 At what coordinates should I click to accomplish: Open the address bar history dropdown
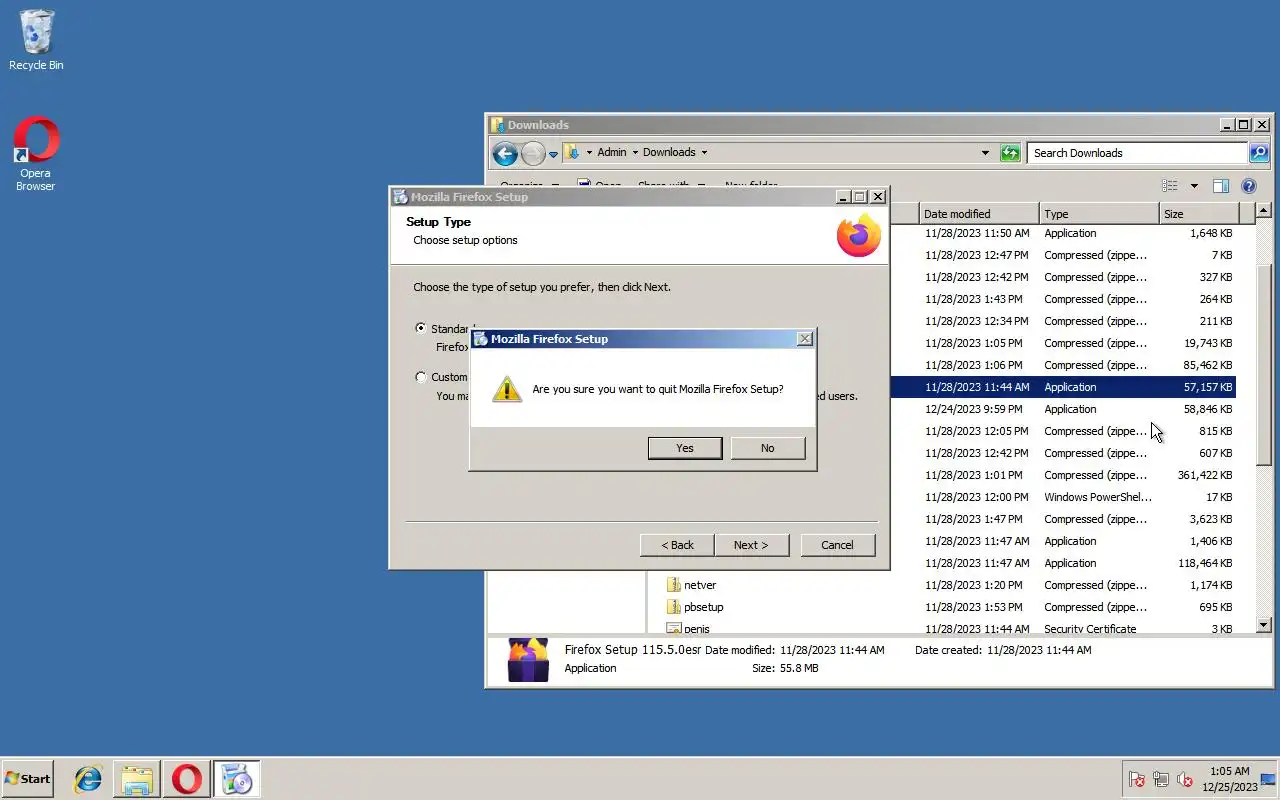click(985, 153)
